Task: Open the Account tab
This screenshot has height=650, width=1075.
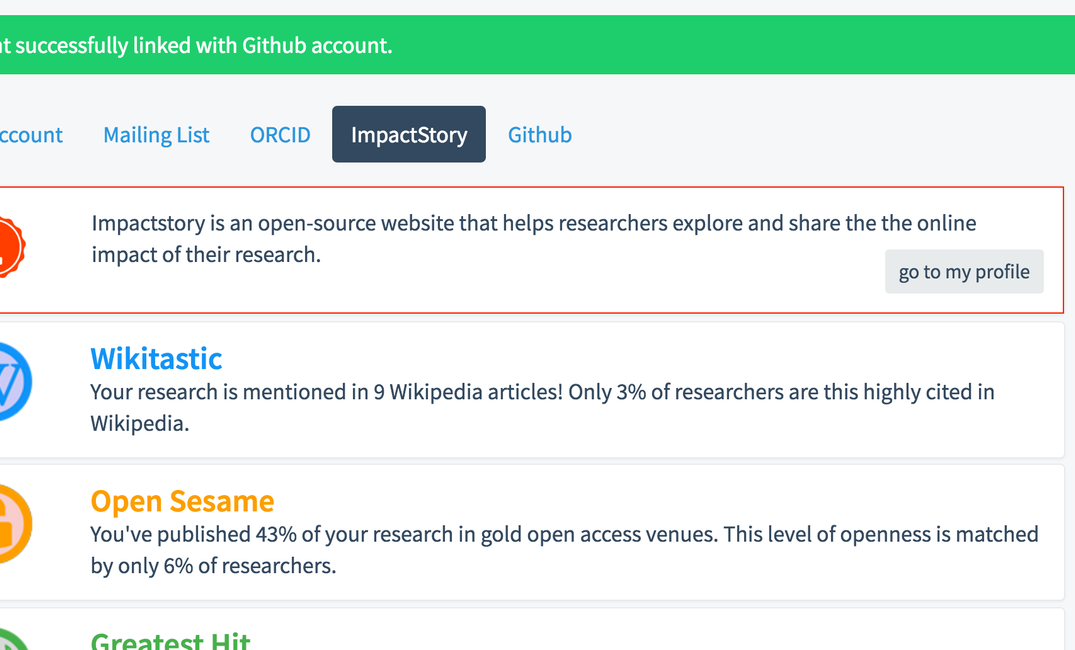Action: pyautogui.click(x=30, y=135)
